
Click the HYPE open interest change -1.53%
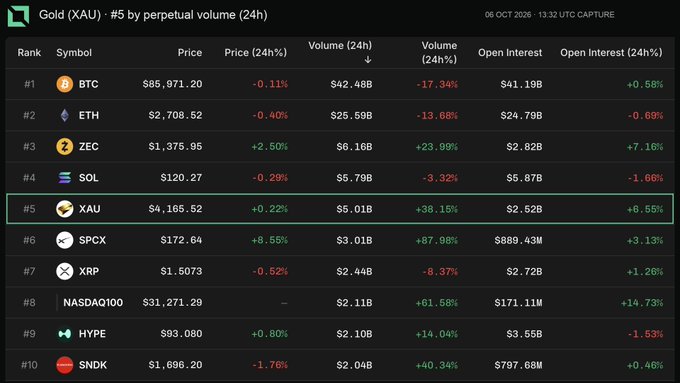coord(645,334)
